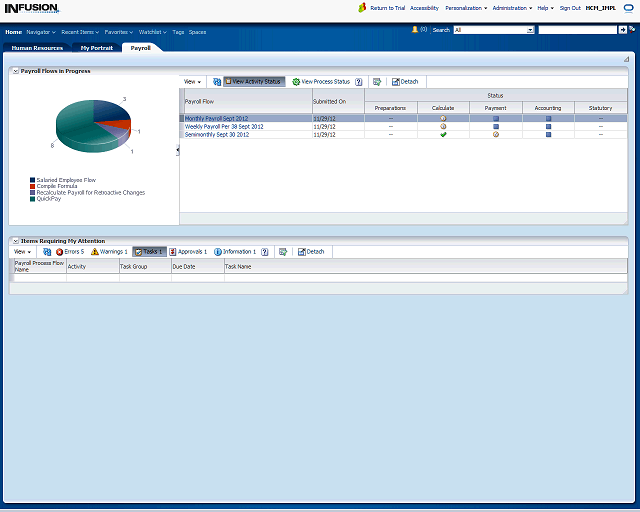Click the Payment status icon for Monthly Payroll
Image resolution: width=640 pixels, height=512 pixels.
495,118
